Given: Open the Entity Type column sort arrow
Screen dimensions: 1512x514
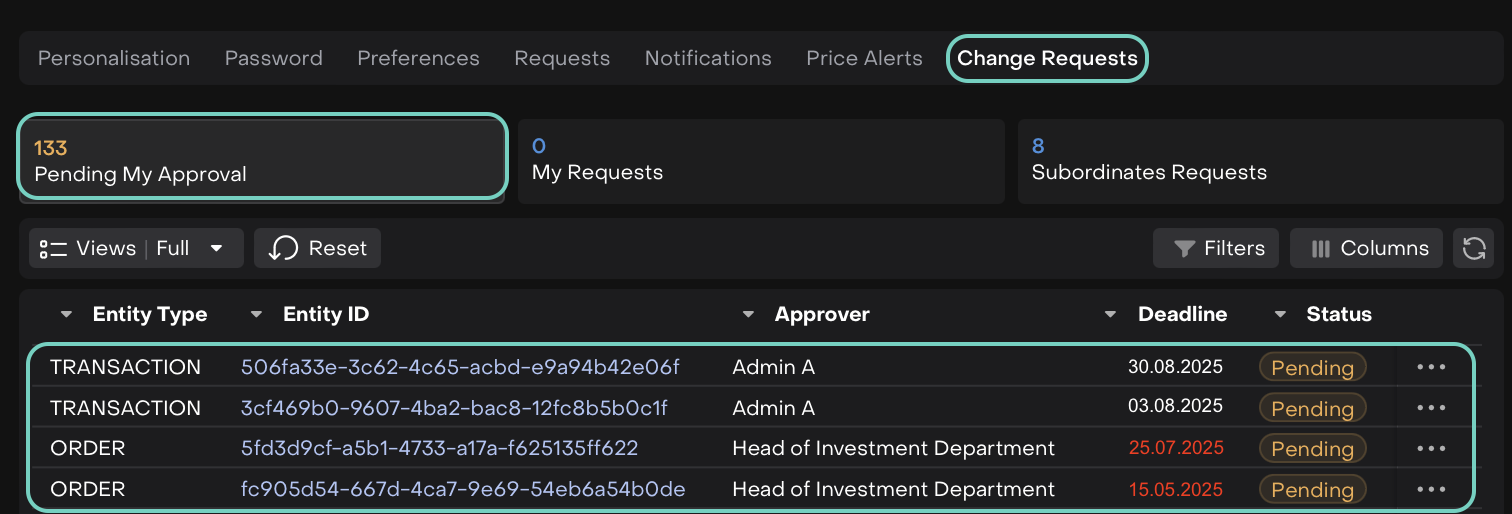Looking at the screenshot, I should [67, 315].
